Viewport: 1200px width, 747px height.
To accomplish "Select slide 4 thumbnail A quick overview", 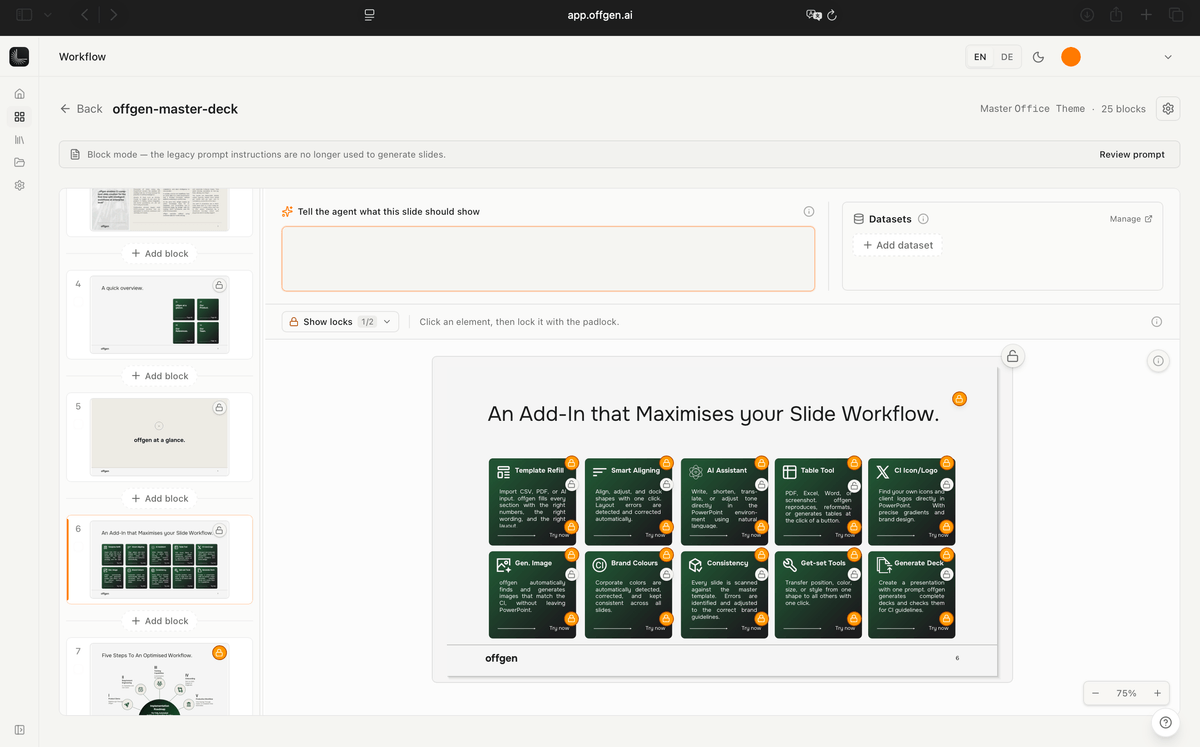I will pyautogui.click(x=159, y=314).
